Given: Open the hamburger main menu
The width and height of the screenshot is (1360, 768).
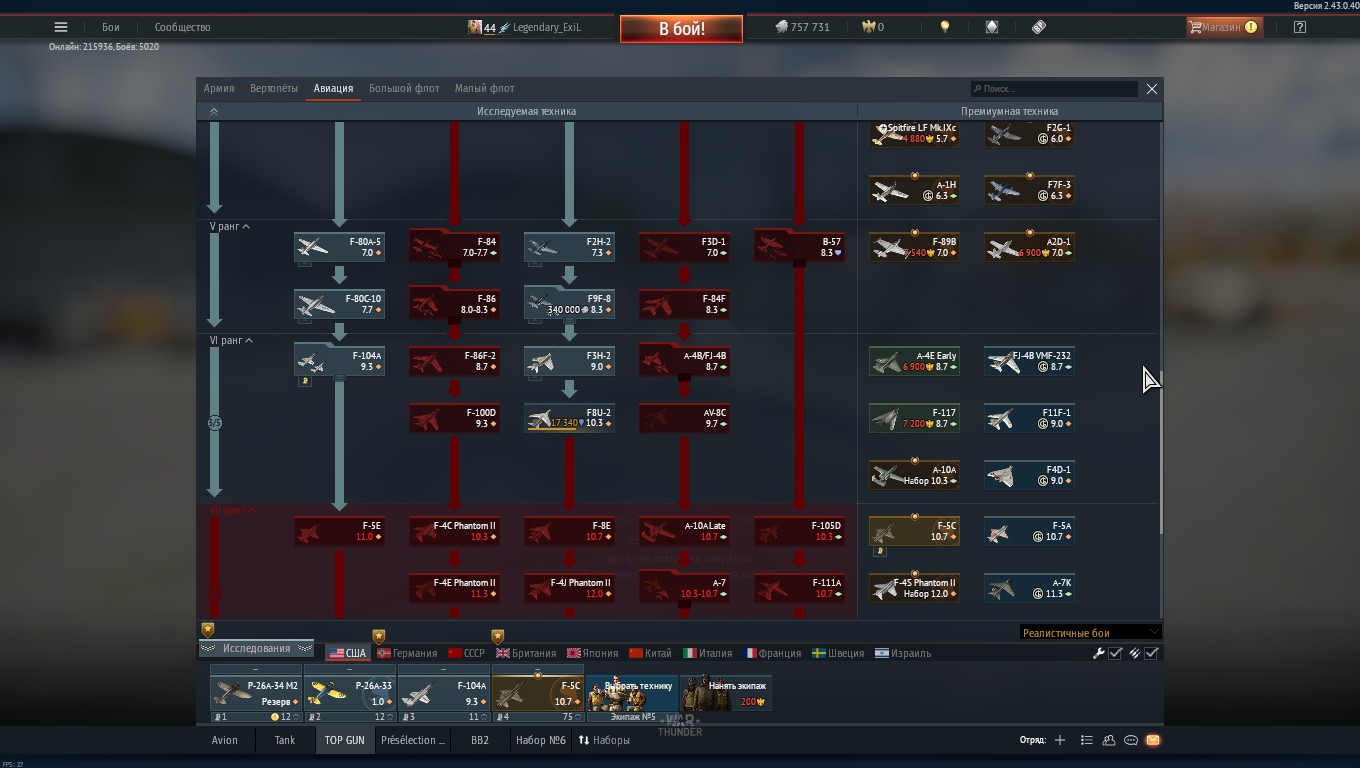Looking at the screenshot, I should (61, 27).
